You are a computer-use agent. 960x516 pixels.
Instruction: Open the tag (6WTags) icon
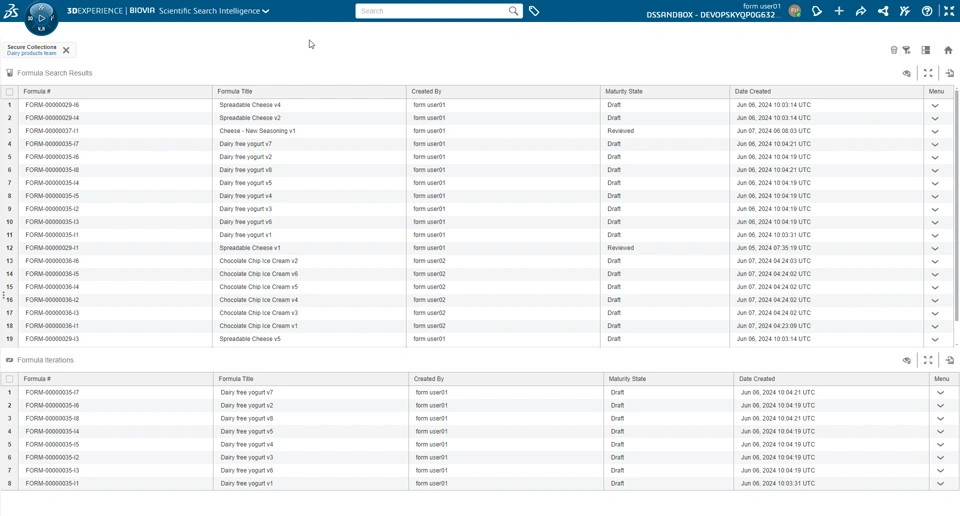[x=534, y=11]
